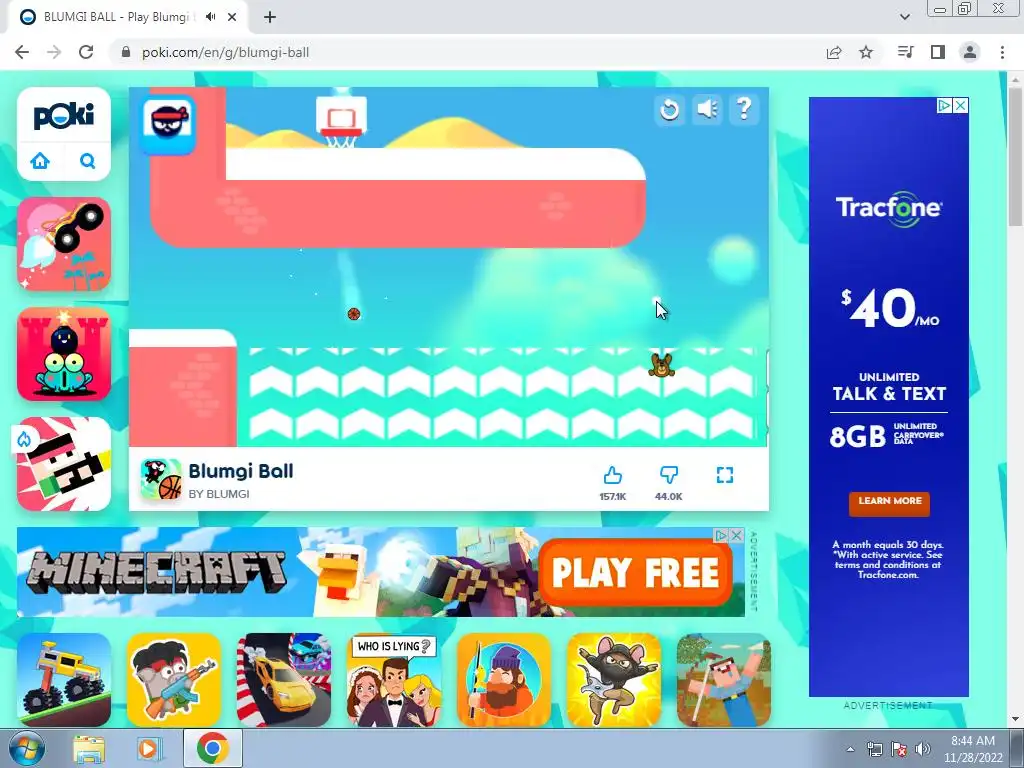The height and width of the screenshot is (768, 1024).
Task: Open Chrome three-dot menu
Action: (1002, 52)
